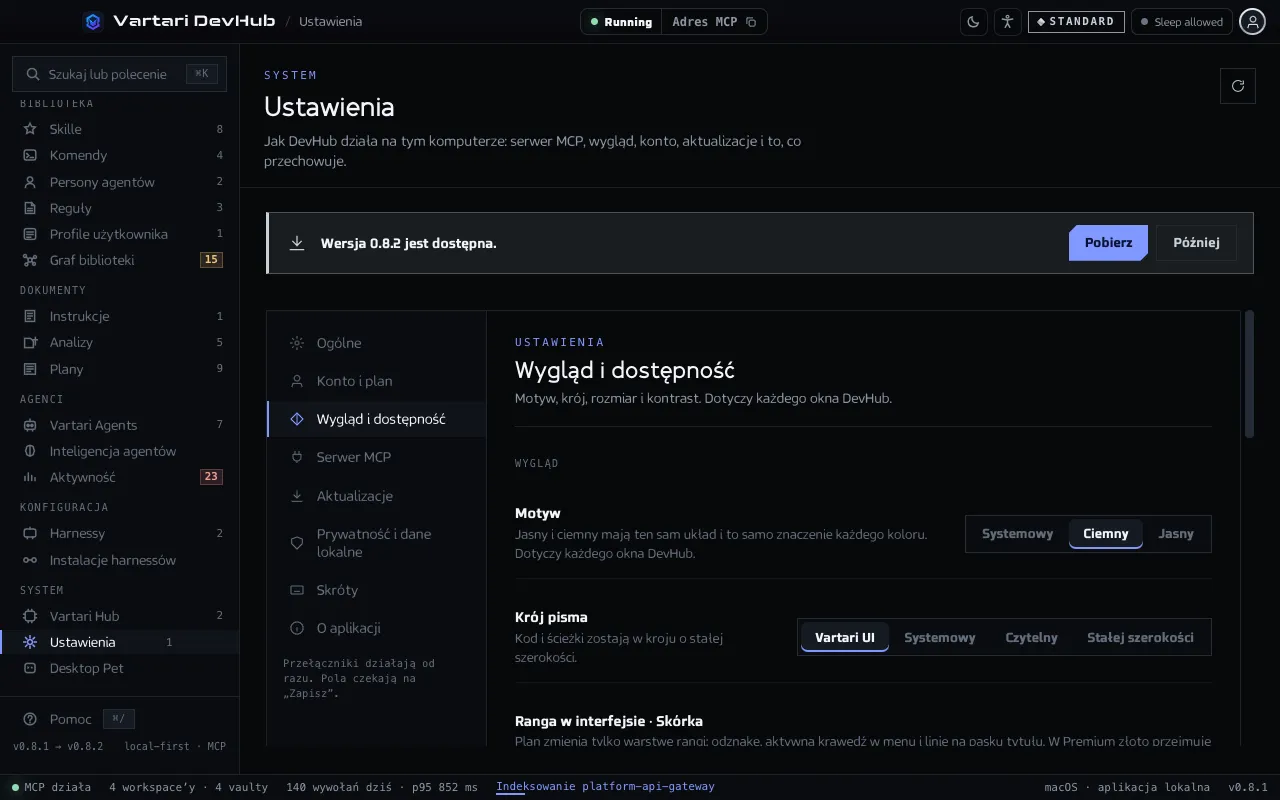Click the STANDARD plan badge
This screenshot has width=1280, height=800.
click(x=1076, y=22)
